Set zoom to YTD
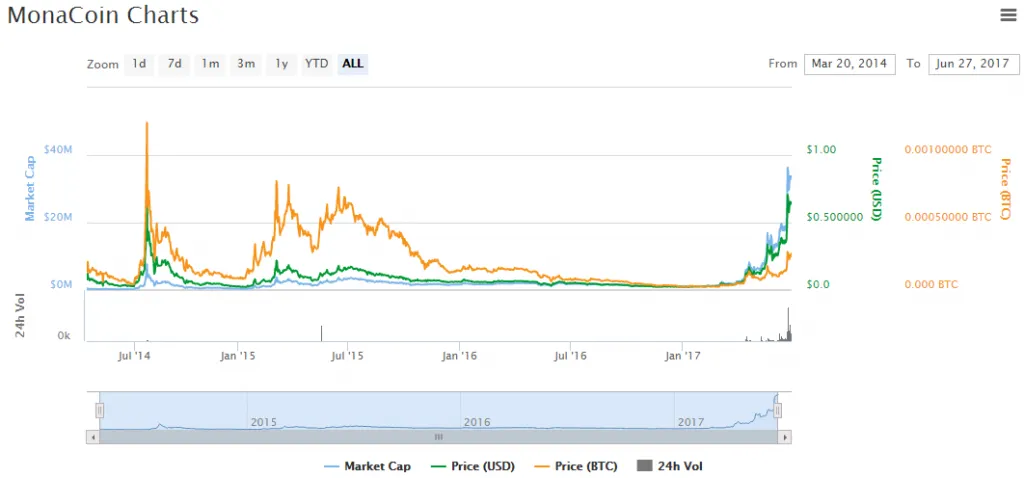 (x=317, y=64)
